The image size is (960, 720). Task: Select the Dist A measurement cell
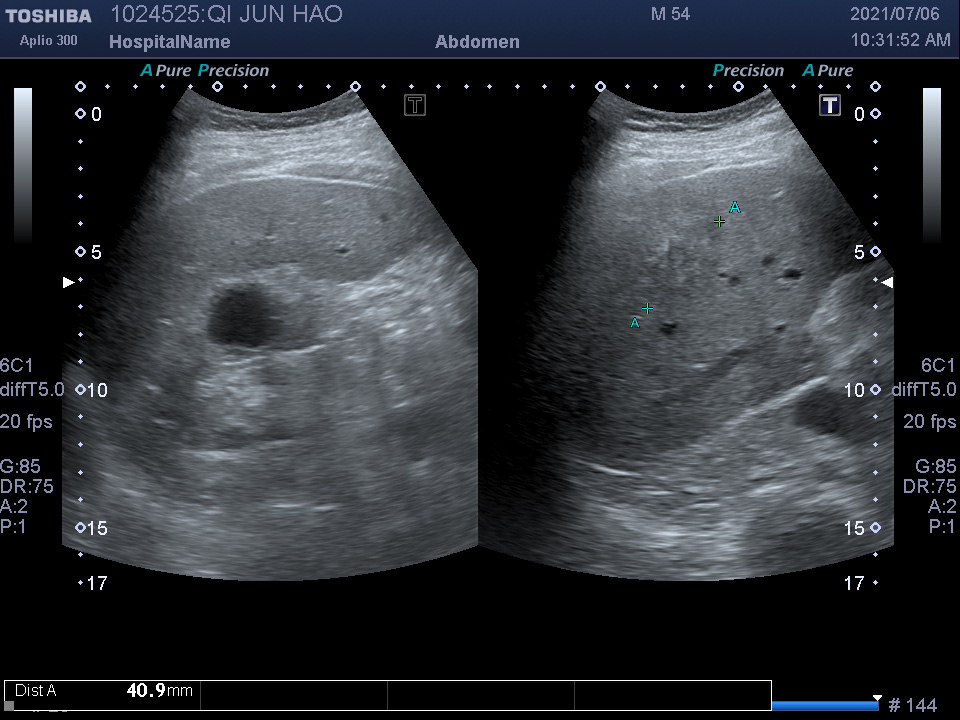click(x=103, y=691)
